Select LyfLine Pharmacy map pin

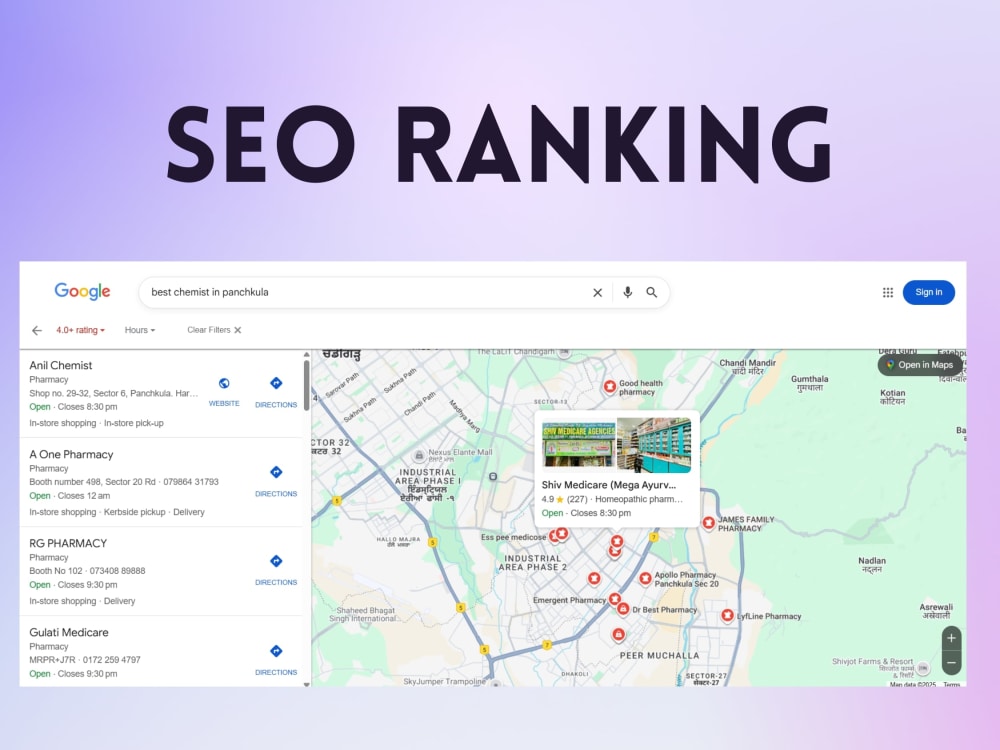point(727,615)
